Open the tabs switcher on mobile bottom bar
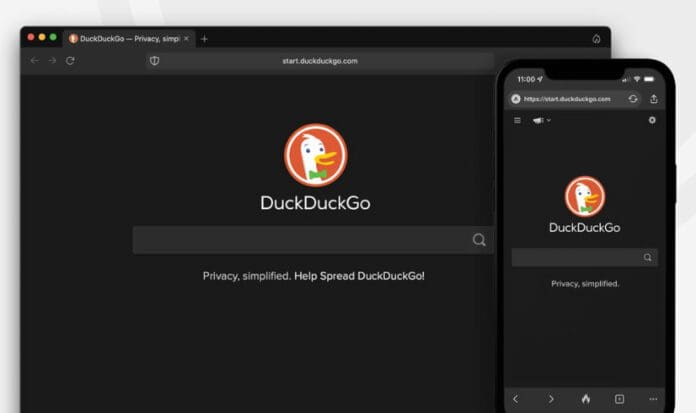 619,399
